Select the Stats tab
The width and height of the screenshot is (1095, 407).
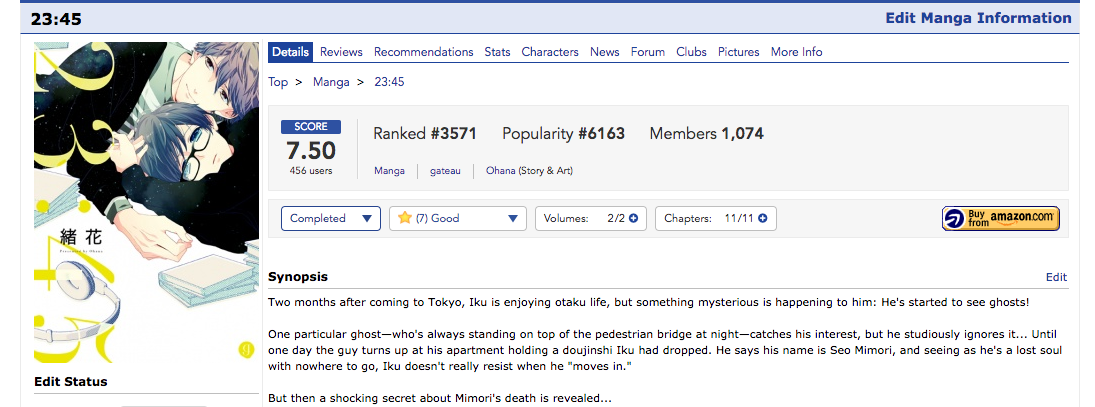click(x=497, y=52)
